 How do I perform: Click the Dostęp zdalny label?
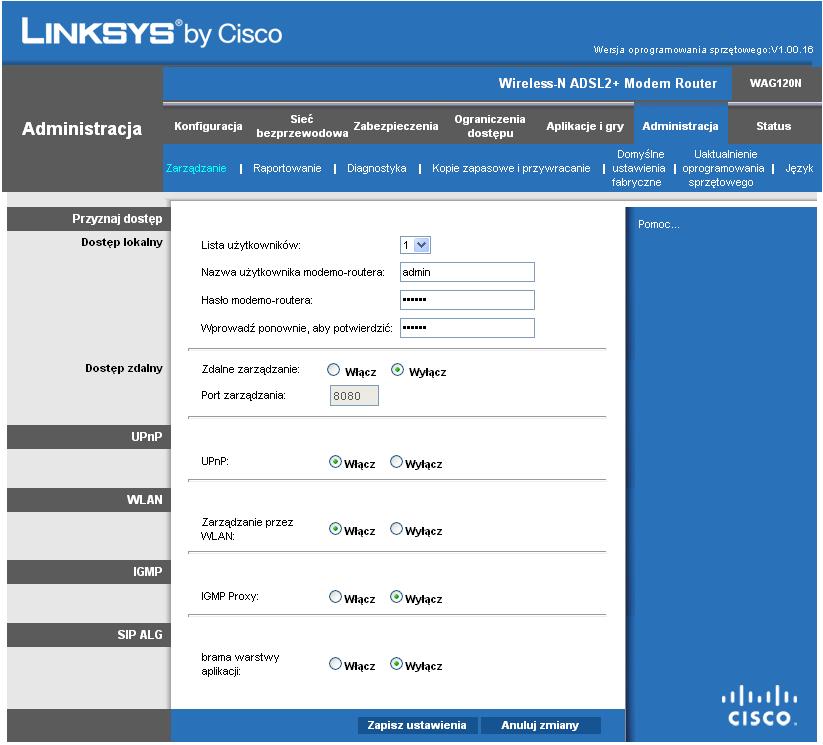pos(124,368)
